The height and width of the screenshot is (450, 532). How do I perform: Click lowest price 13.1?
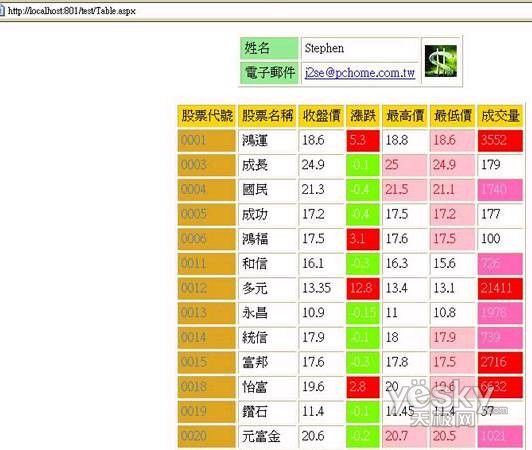click(444, 288)
